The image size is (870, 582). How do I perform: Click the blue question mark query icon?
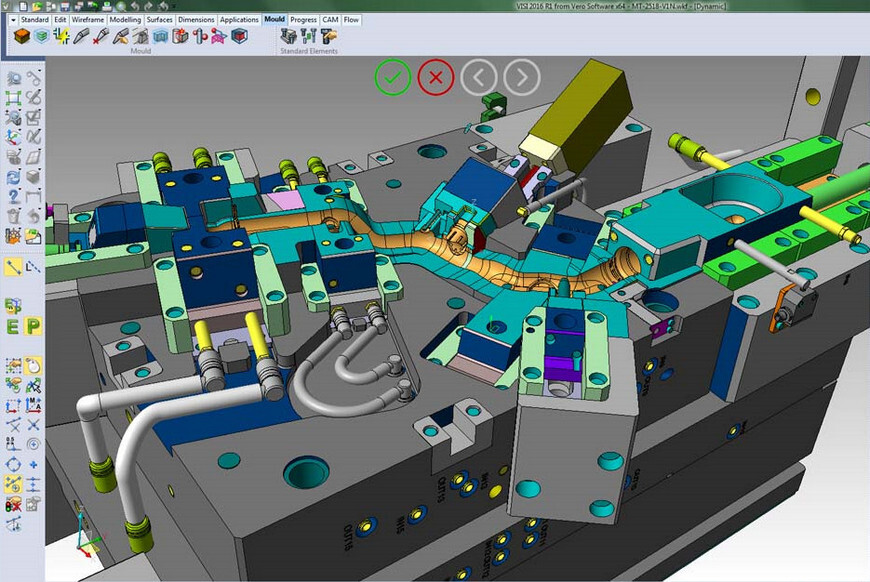(x=13, y=196)
